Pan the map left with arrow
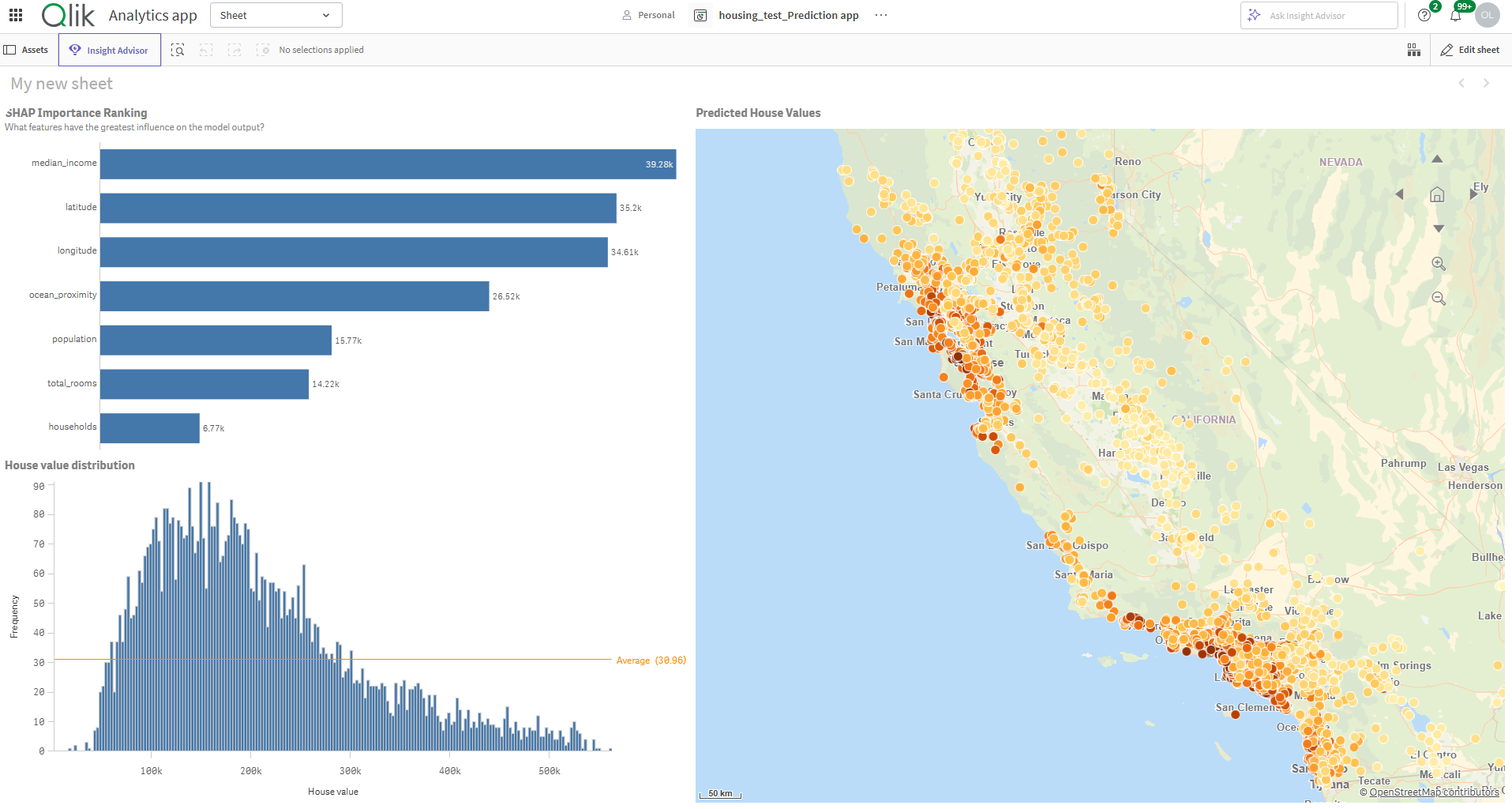Screen dimensions: 1512x809 1400,194
